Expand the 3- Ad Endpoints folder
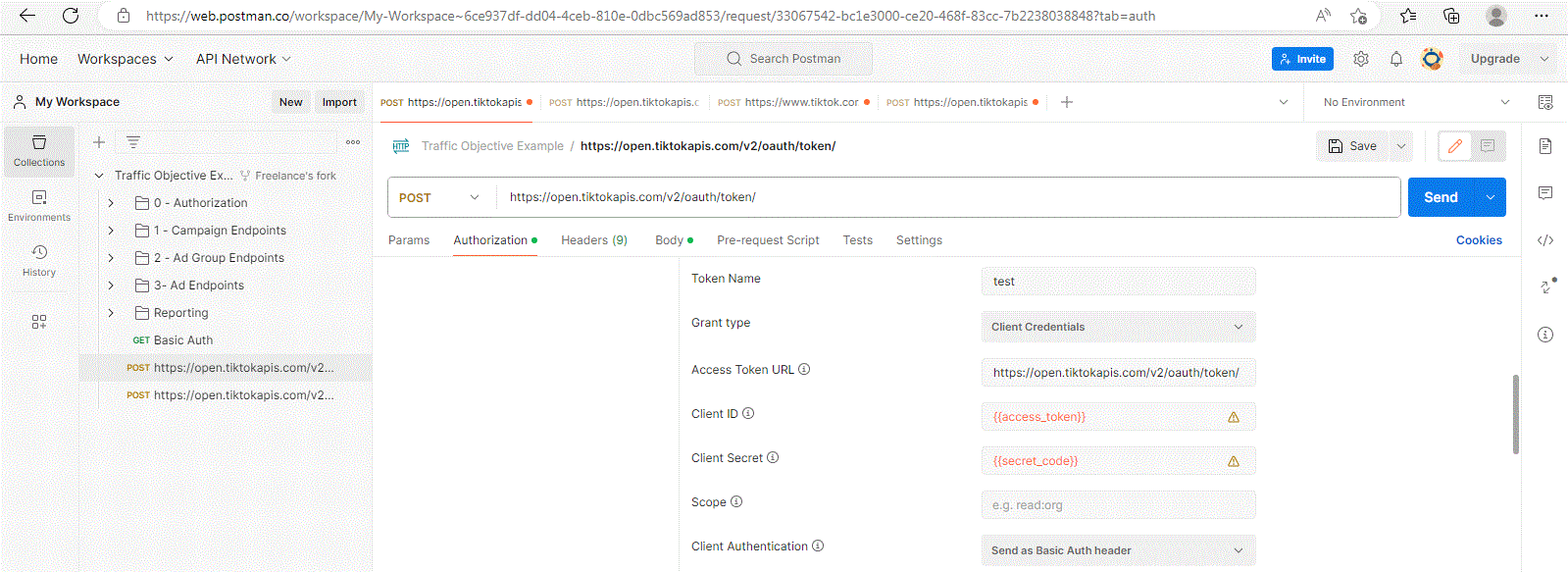1568x572 pixels. tap(111, 286)
